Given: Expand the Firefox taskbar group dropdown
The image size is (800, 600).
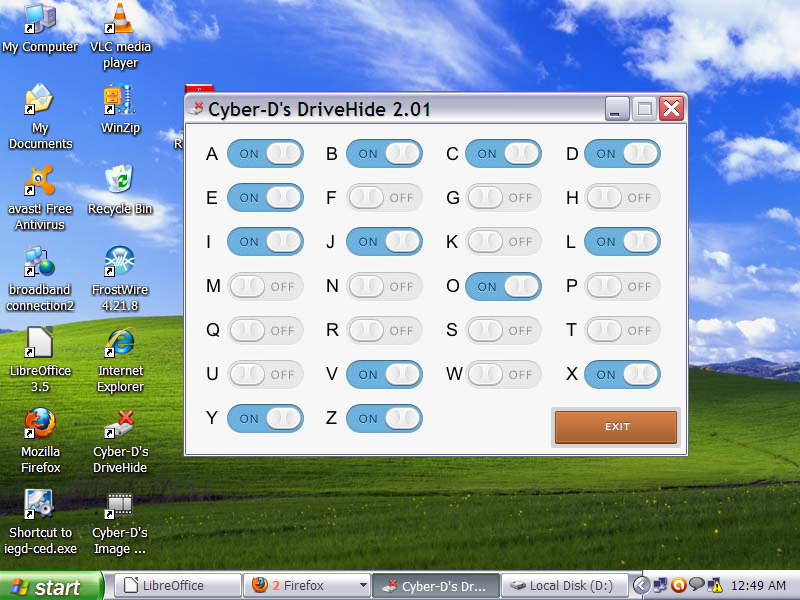Looking at the screenshot, I should (362, 586).
